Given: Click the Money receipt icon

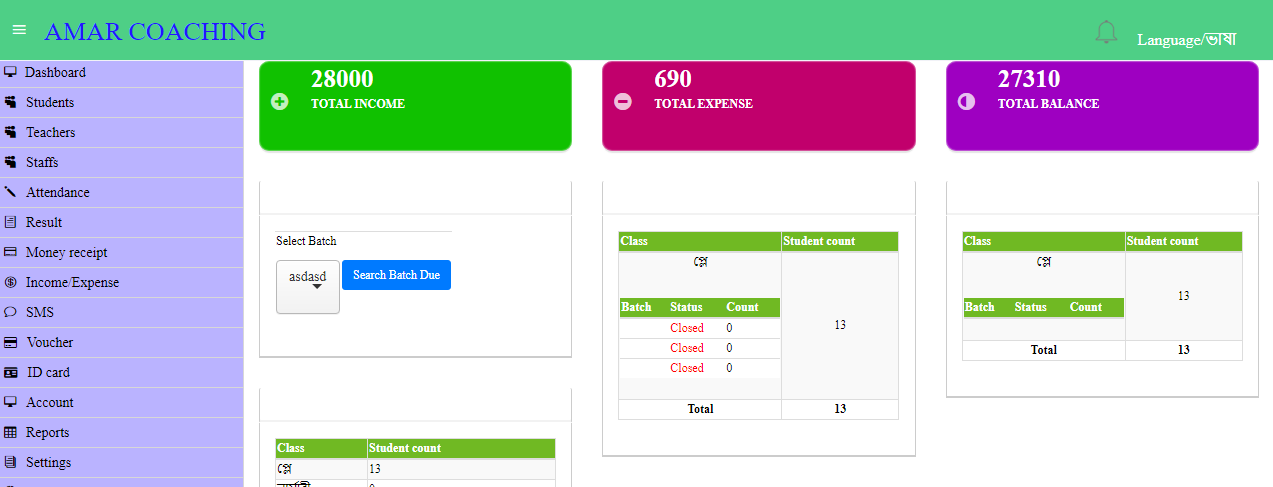Looking at the screenshot, I should [11, 252].
